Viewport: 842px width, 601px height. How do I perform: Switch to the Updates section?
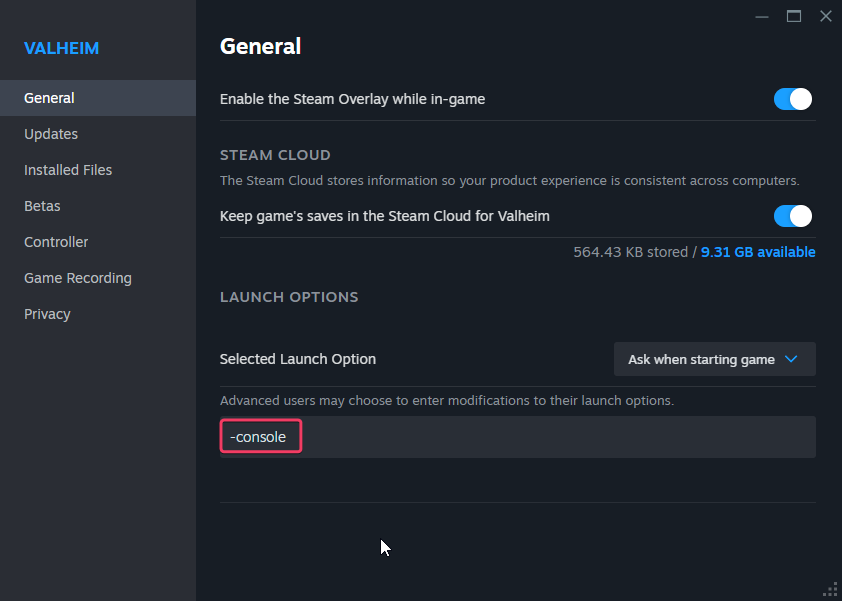(x=51, y=133)
